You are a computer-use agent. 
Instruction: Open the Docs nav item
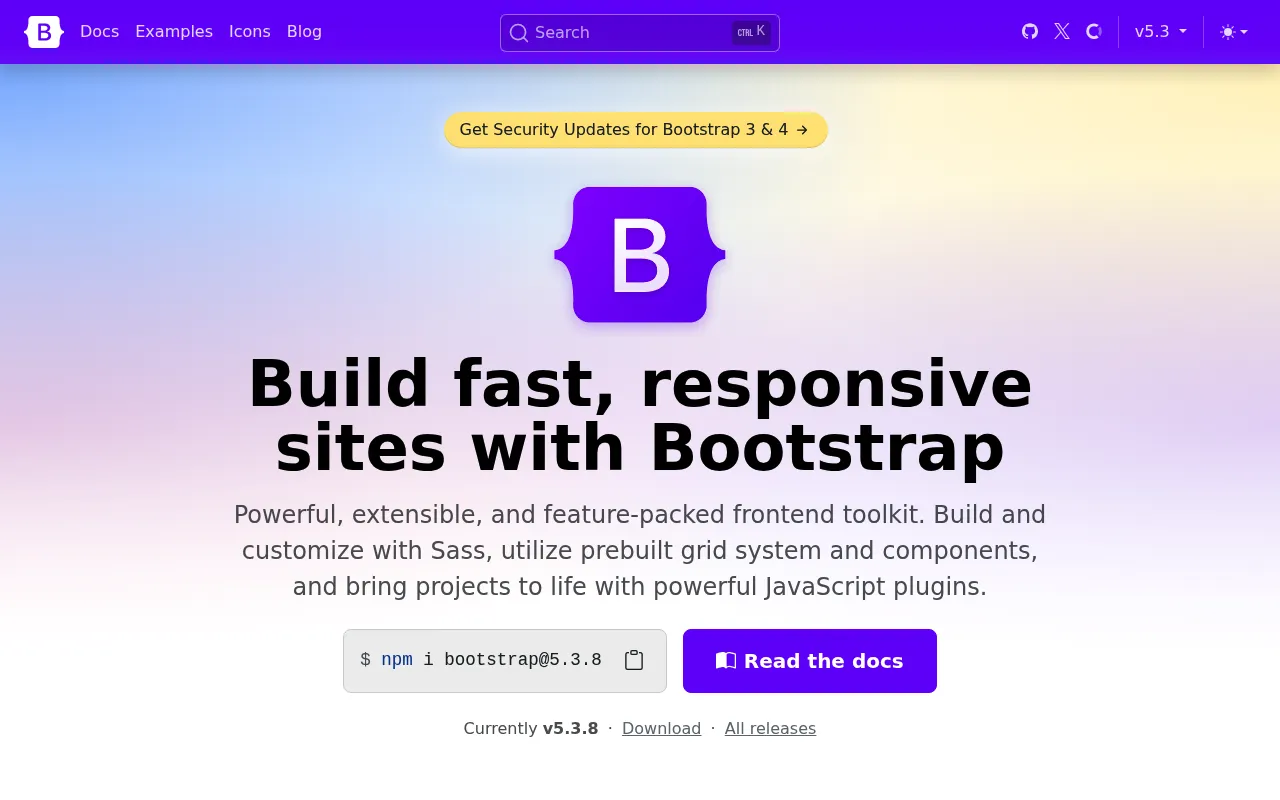point(99,32)
